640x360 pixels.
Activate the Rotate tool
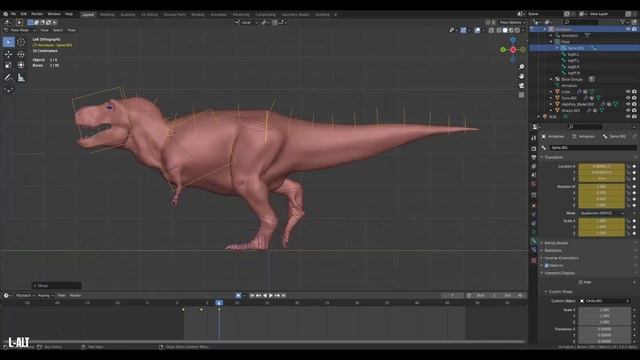[21, 54]
